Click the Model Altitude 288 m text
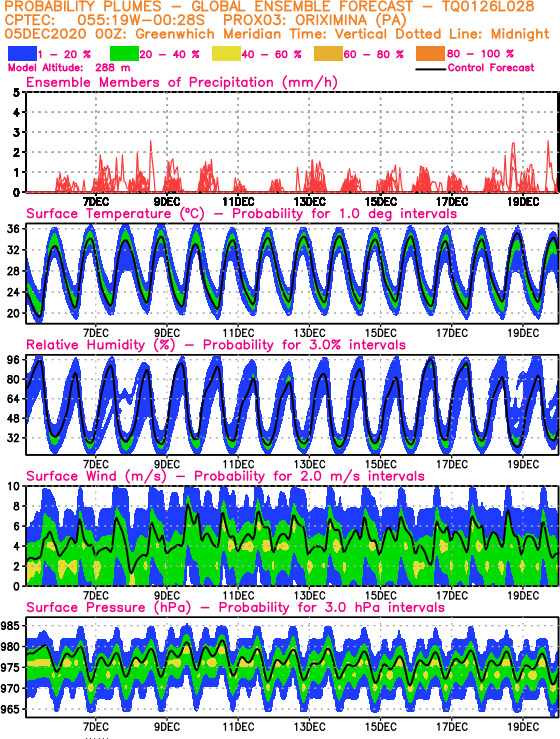Screen dimensions: 560x739 (x=69, y=68)
